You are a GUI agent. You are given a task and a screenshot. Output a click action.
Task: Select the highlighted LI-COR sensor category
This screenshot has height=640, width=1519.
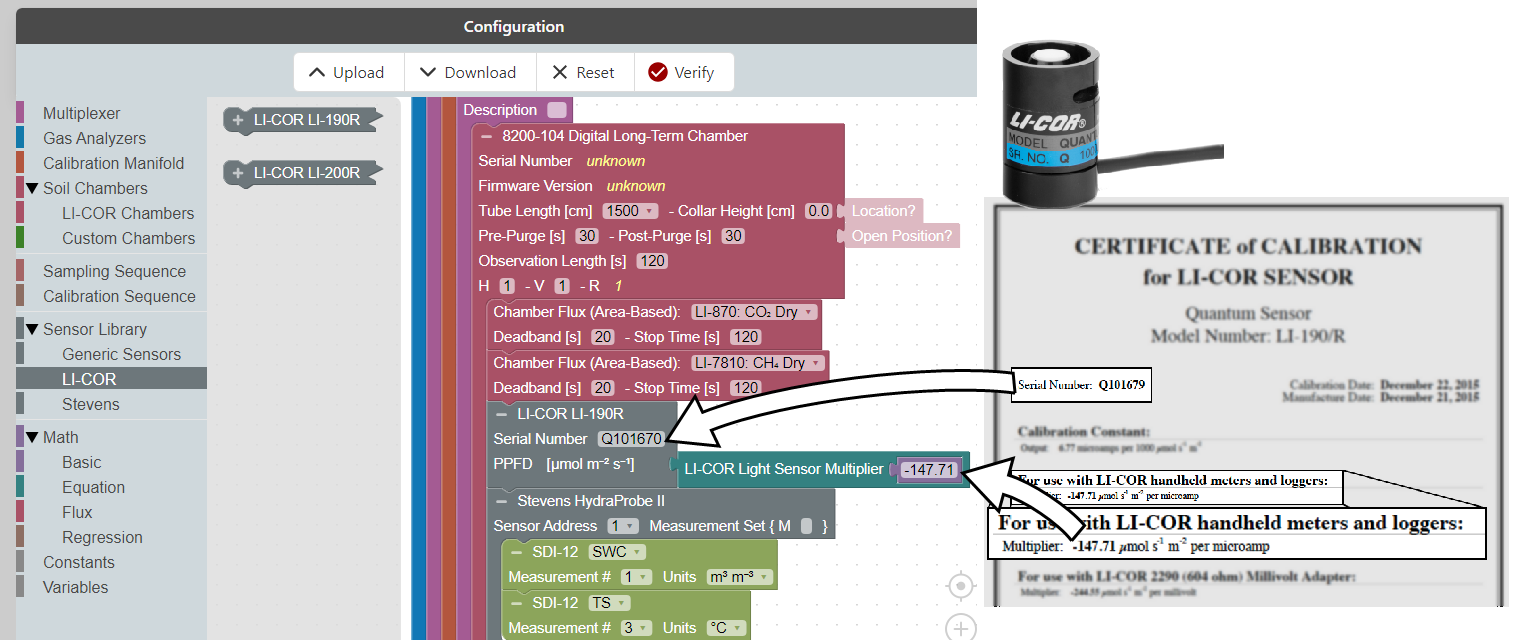[x=111, y=379]
